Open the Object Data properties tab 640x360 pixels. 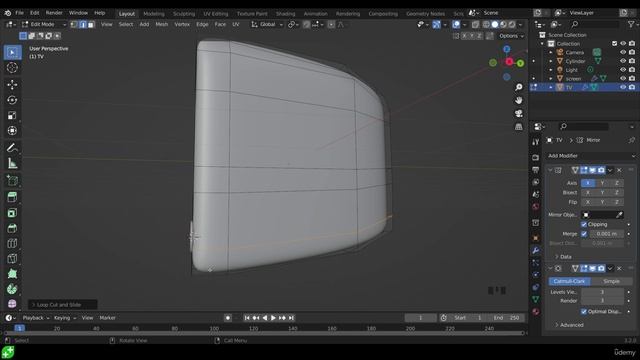(536, 299)
